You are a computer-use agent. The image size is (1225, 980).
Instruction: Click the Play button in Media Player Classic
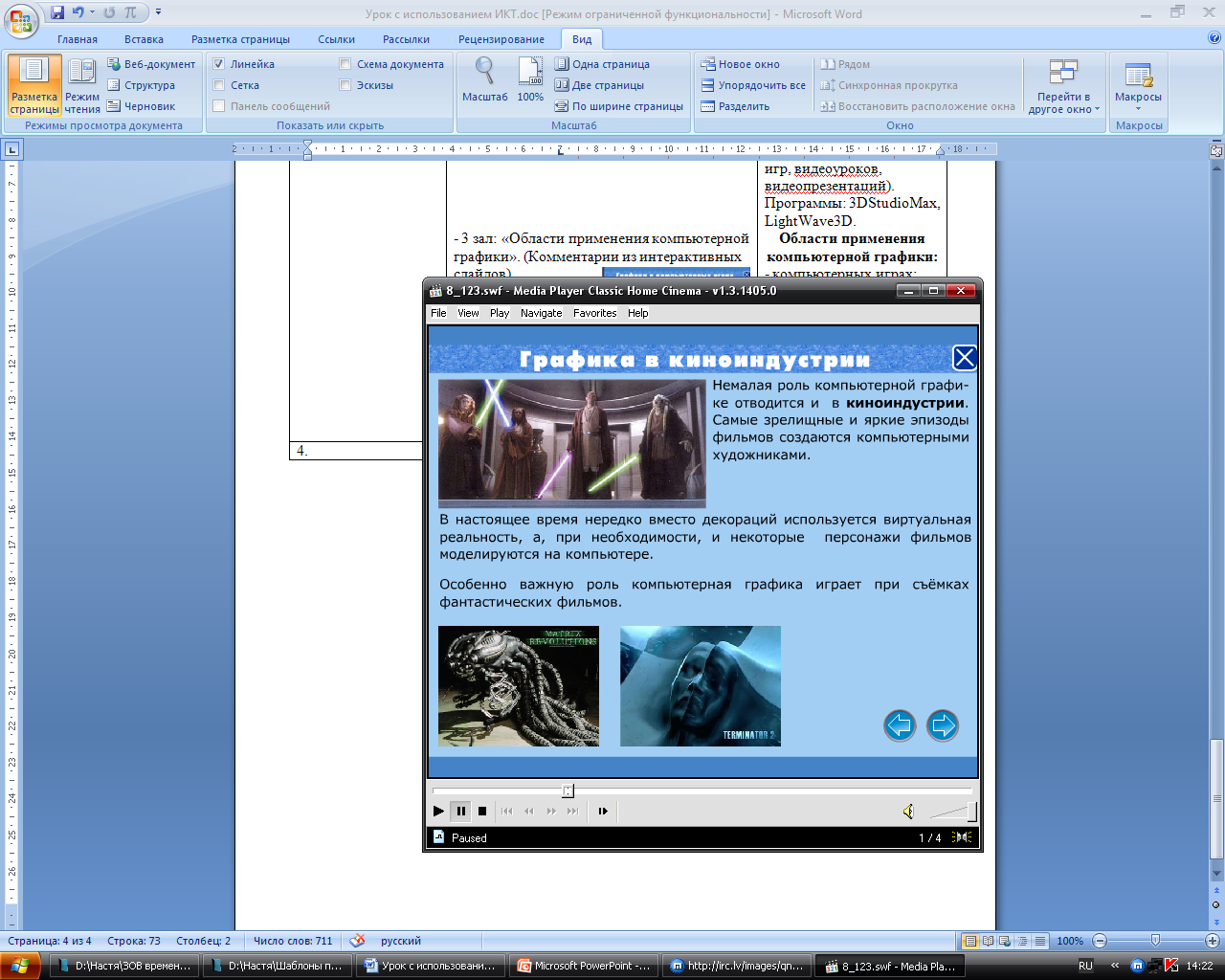[x=438, y=811]
